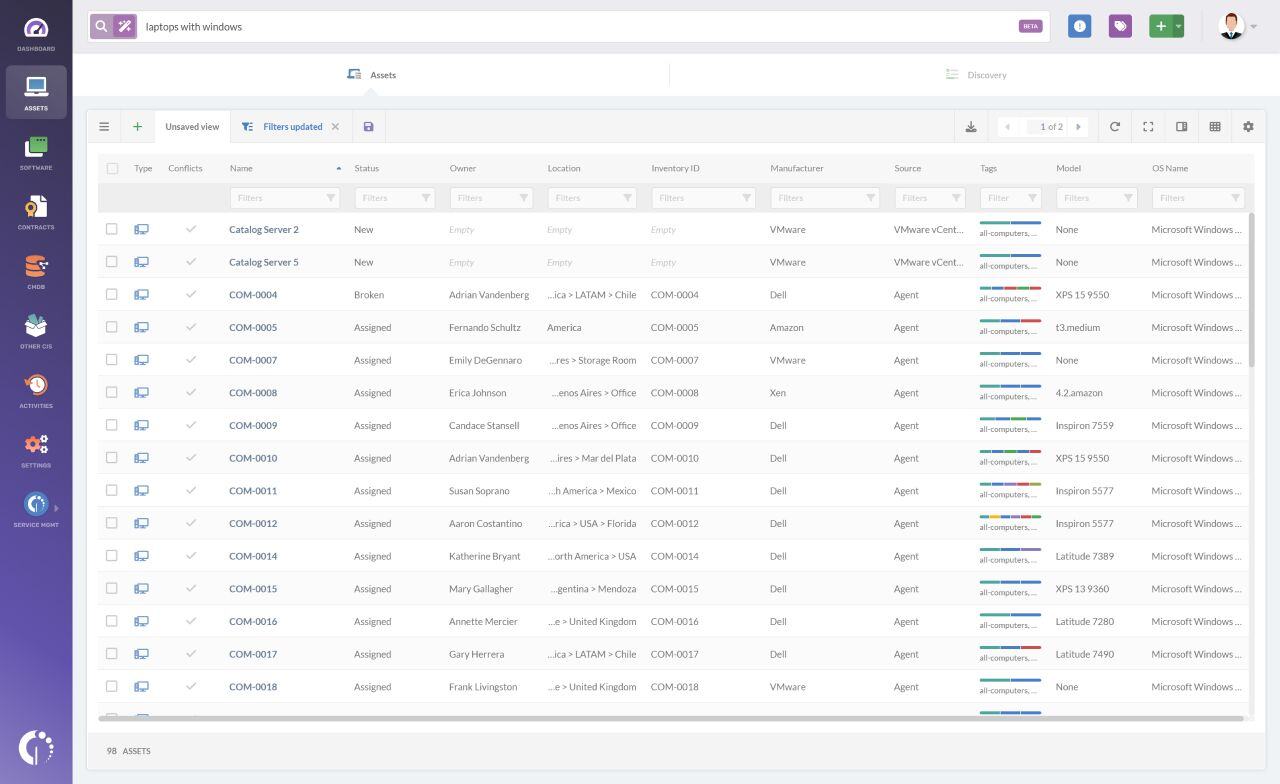Open the views hamburger menu
This screenshot has height=784, width=1280.
pos(104,127)
